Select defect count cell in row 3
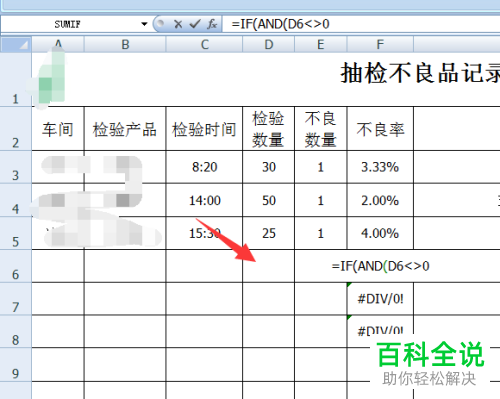The width and height of the screenshot is (500, 399). coord(321,167)
